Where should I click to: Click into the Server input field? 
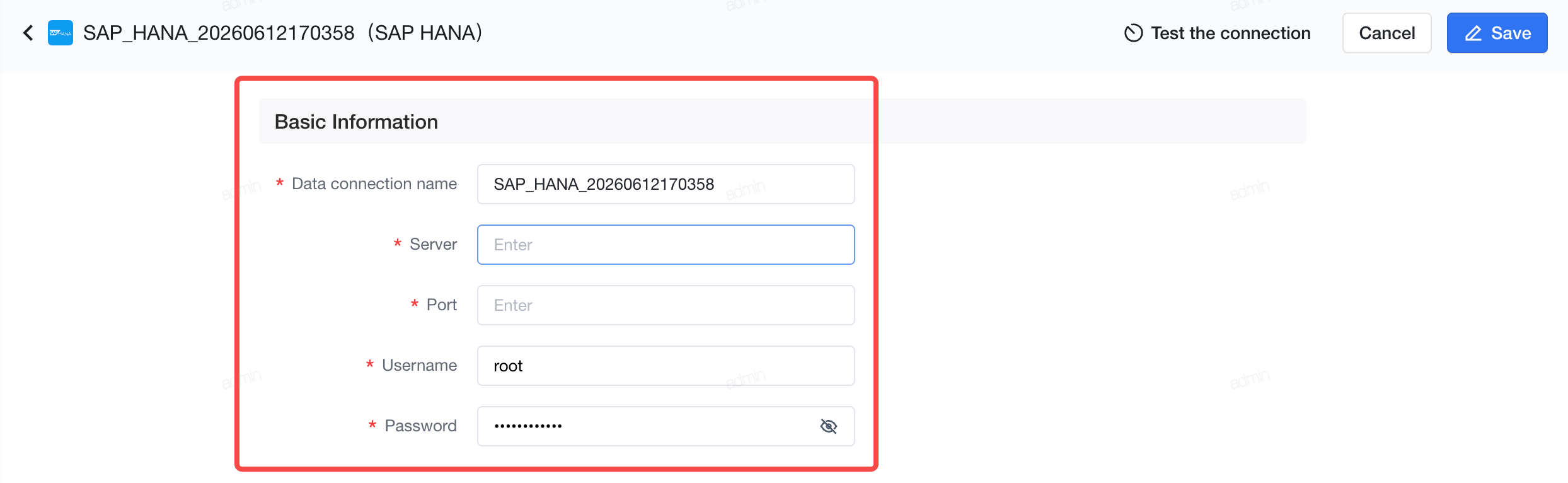point(666,245)
